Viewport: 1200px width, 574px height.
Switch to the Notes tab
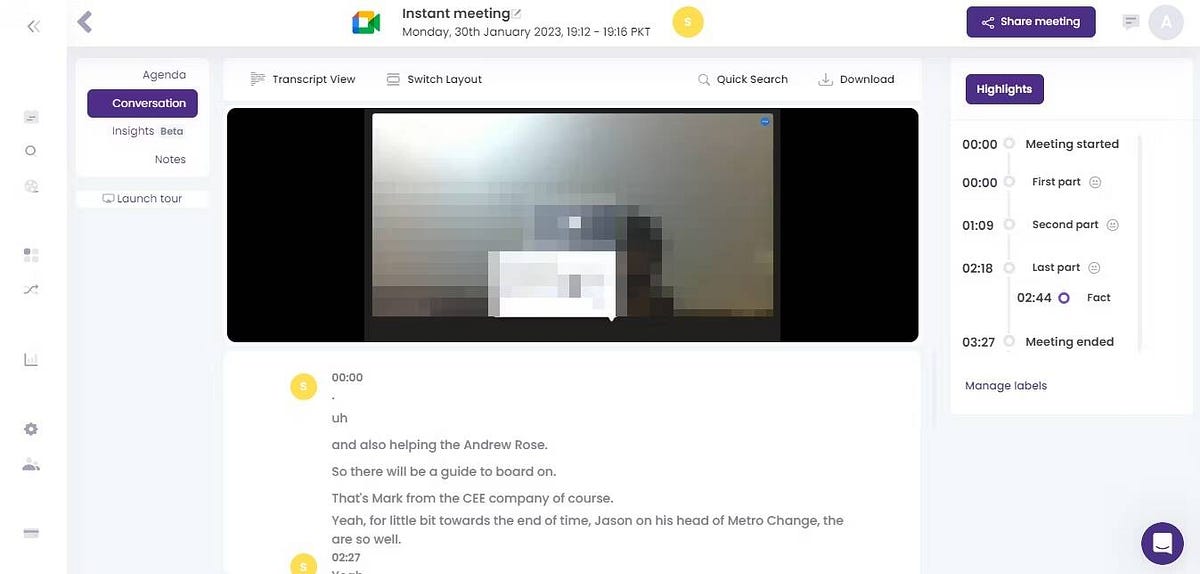pyautogui.click(x=170, y=159)
